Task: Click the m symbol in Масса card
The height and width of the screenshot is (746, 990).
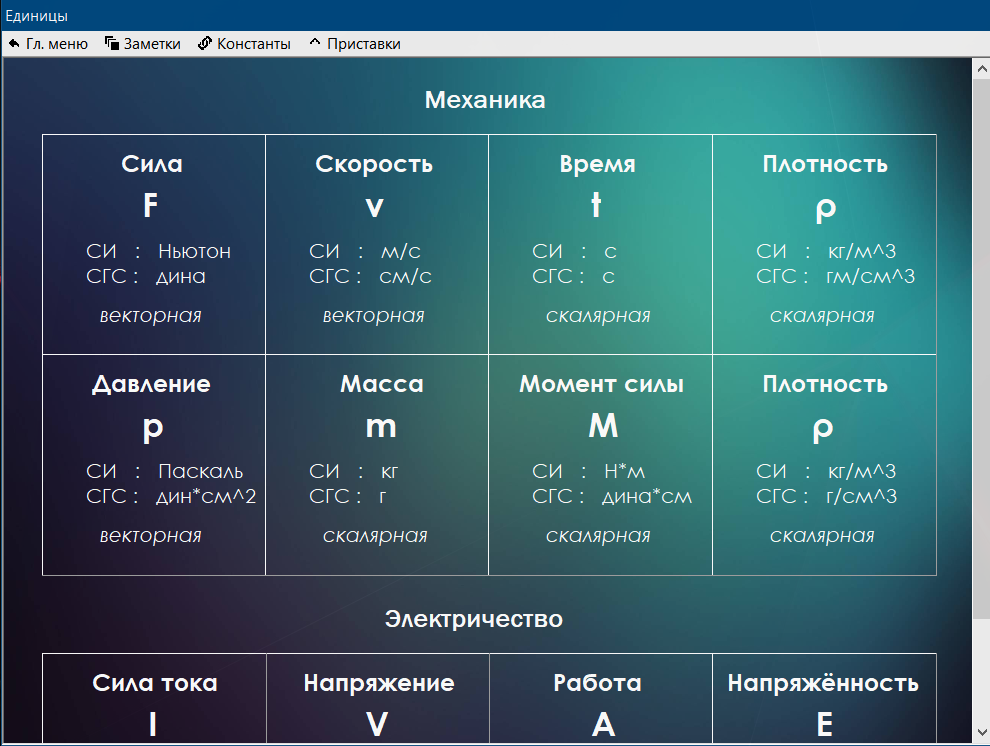Action: click(x=381, y=427)
